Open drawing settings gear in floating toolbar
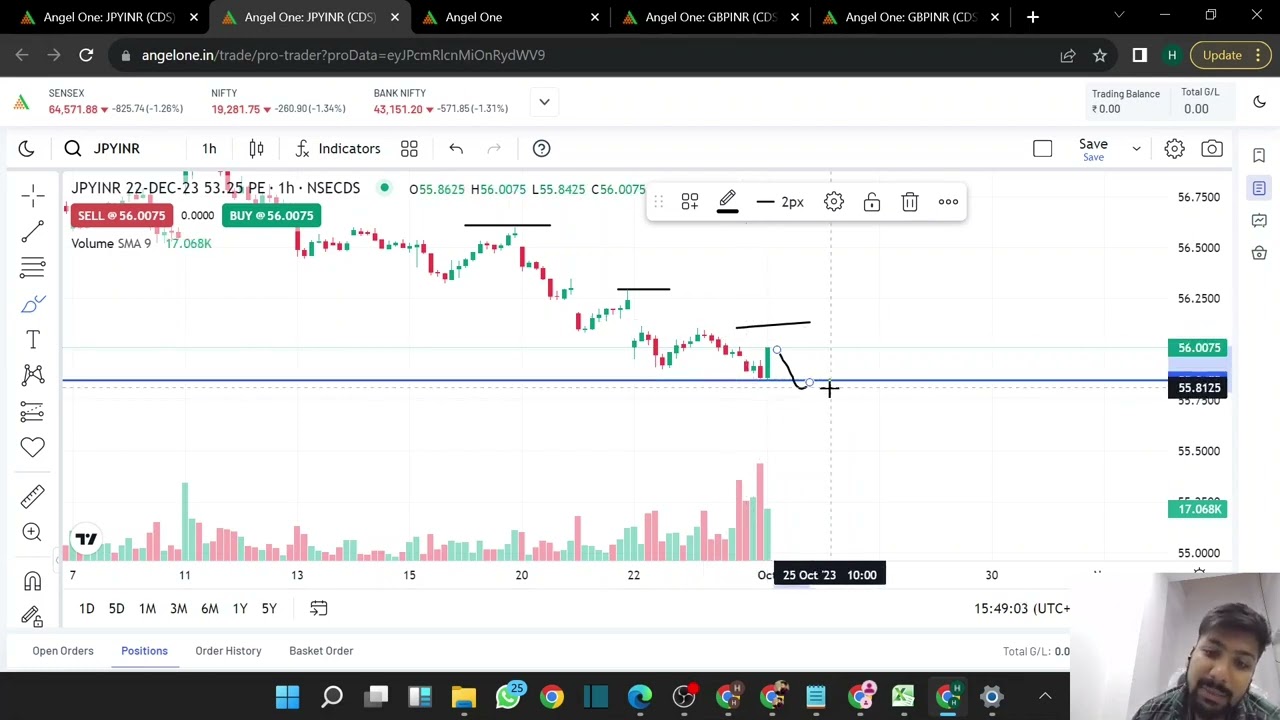 pyautogui.click(x=833, y=202)
